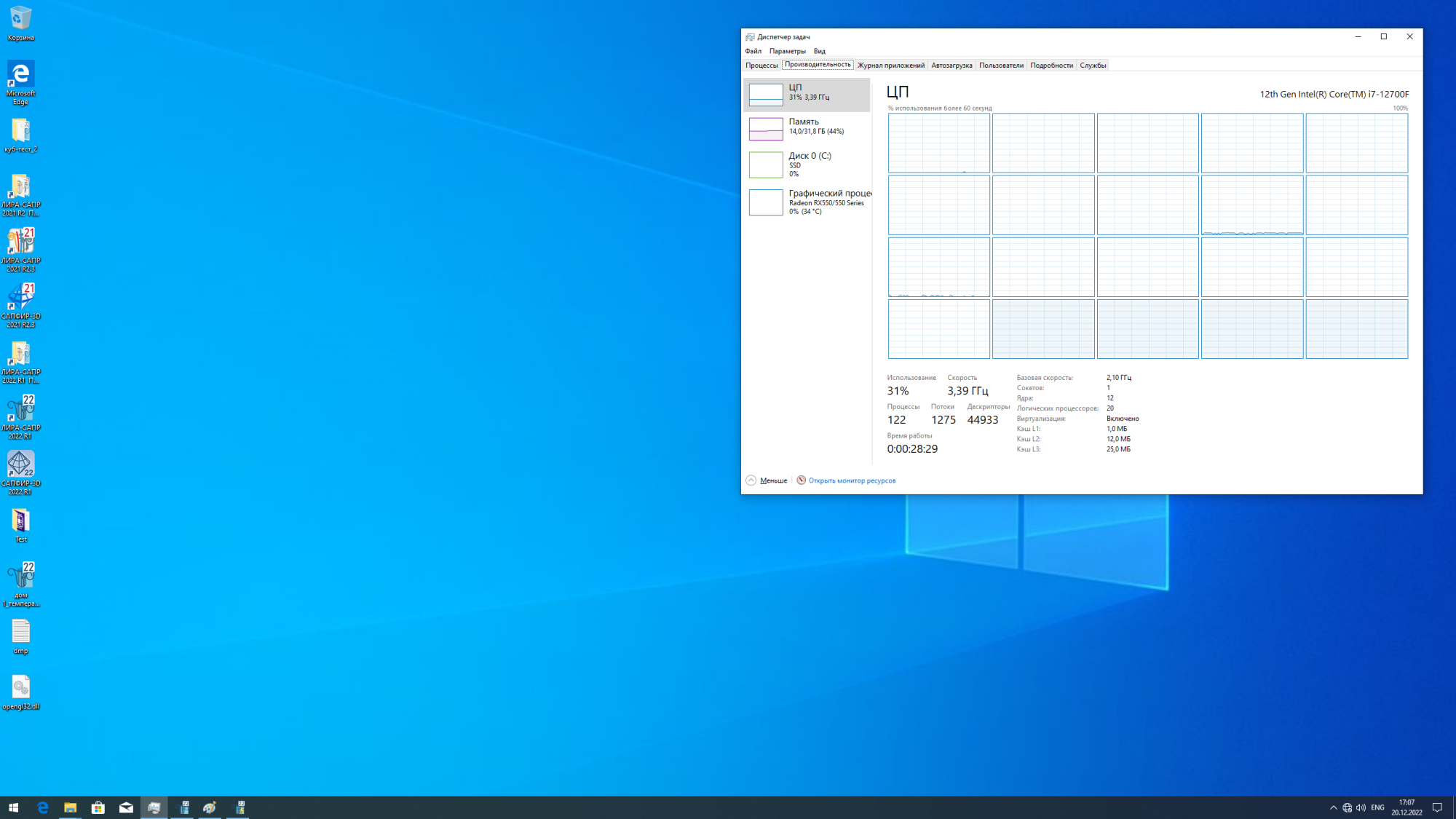
Task: Select the Radeon RX550 GPU sidebar item
Action: point(807,202)
